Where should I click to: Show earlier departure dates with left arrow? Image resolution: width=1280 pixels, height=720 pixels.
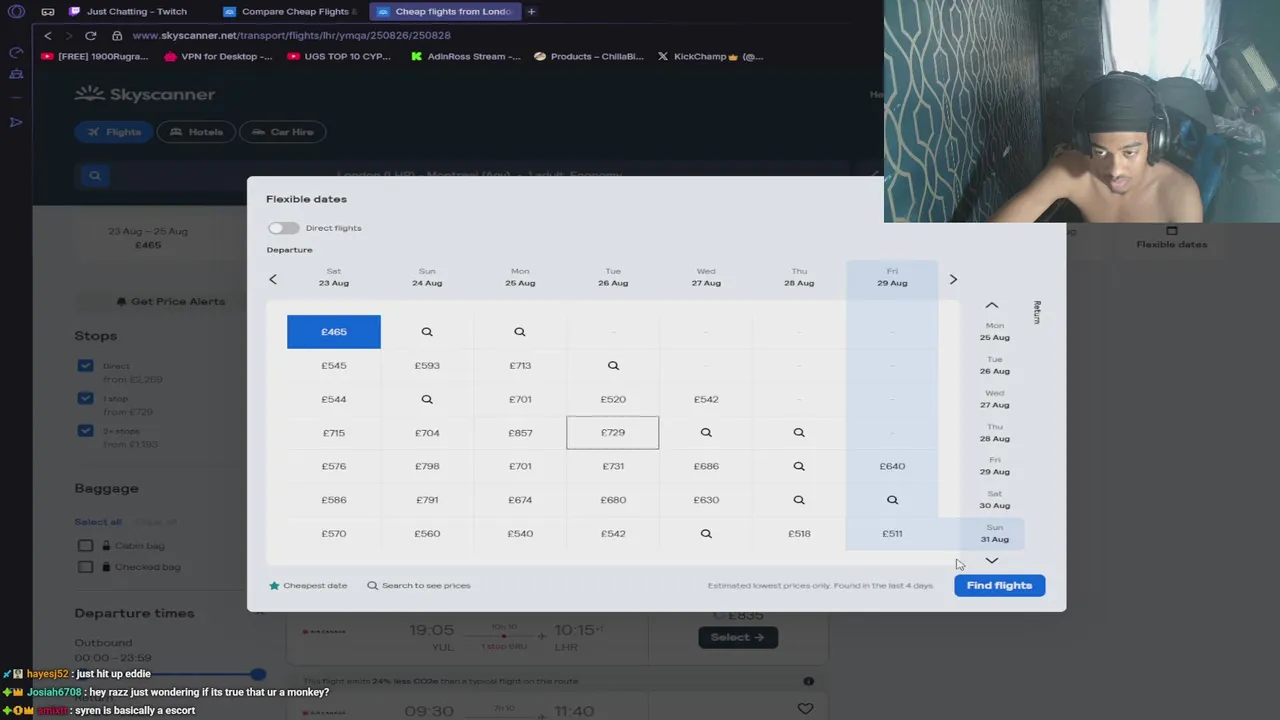coord(273,279)
